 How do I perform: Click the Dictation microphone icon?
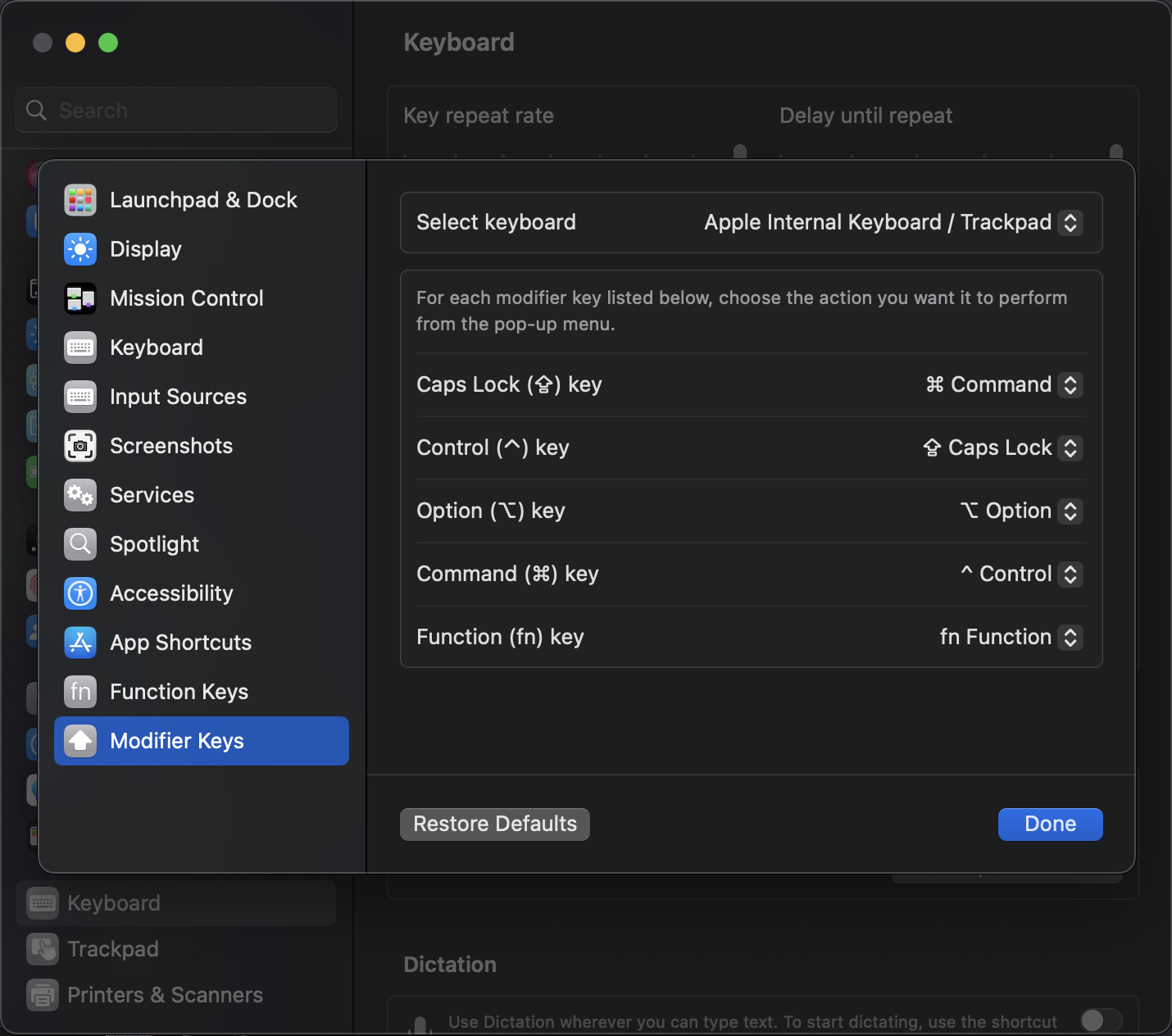[420, 1025]
